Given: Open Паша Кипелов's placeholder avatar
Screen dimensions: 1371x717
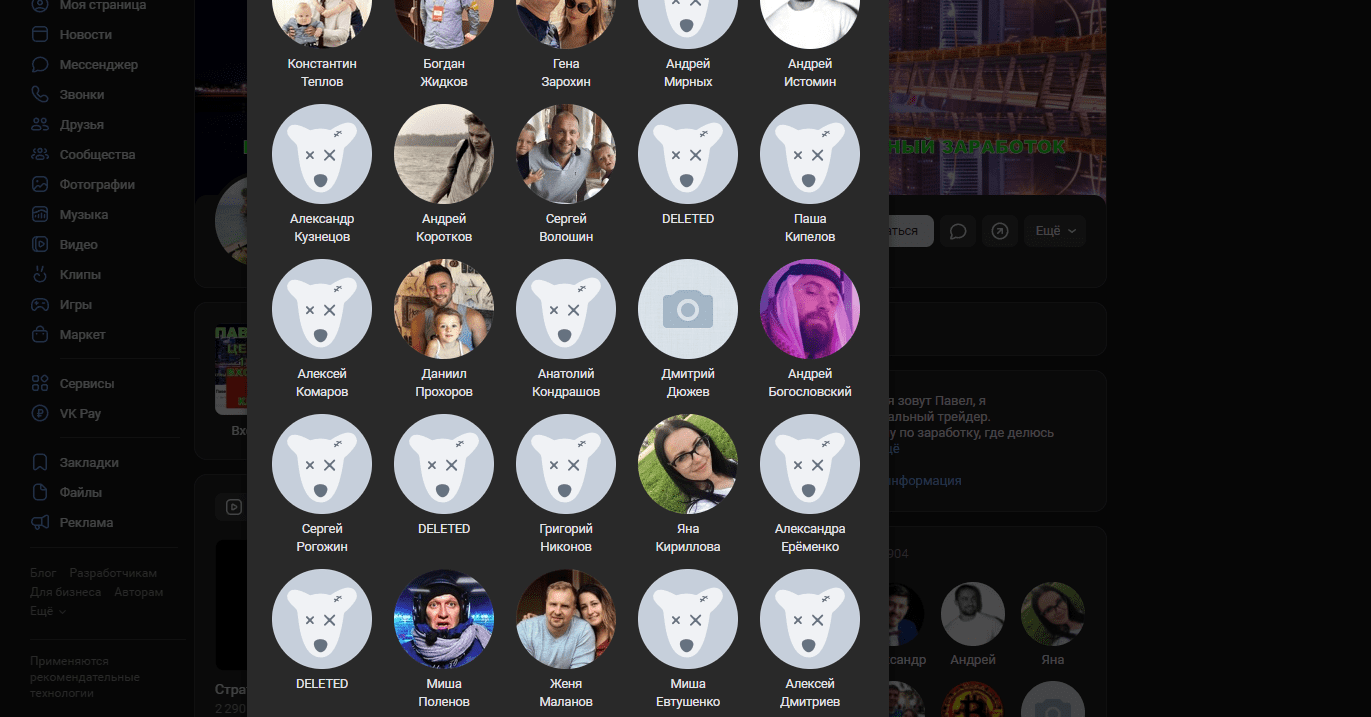Looking at the screenshot, I should [x=810, y=154].
